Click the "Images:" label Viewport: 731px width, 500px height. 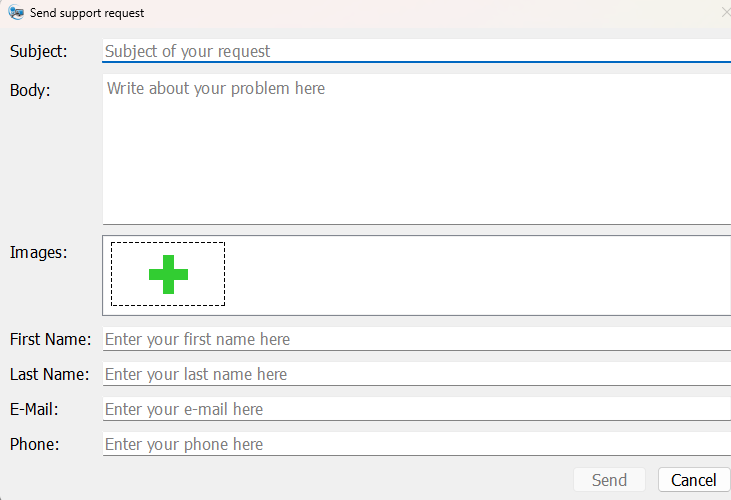click(38, 252)
